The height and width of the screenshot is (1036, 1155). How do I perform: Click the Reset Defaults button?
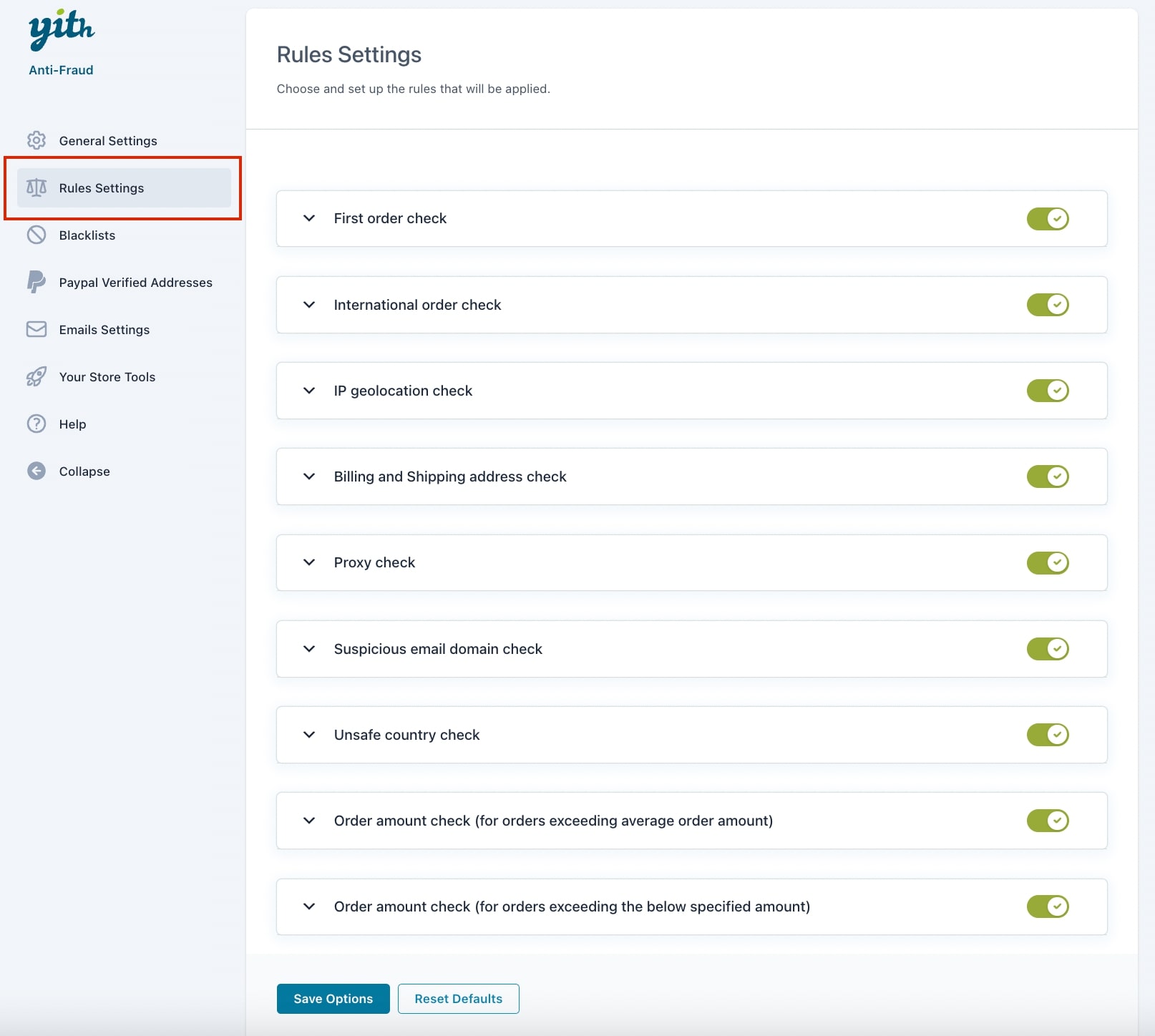point(458,999)
